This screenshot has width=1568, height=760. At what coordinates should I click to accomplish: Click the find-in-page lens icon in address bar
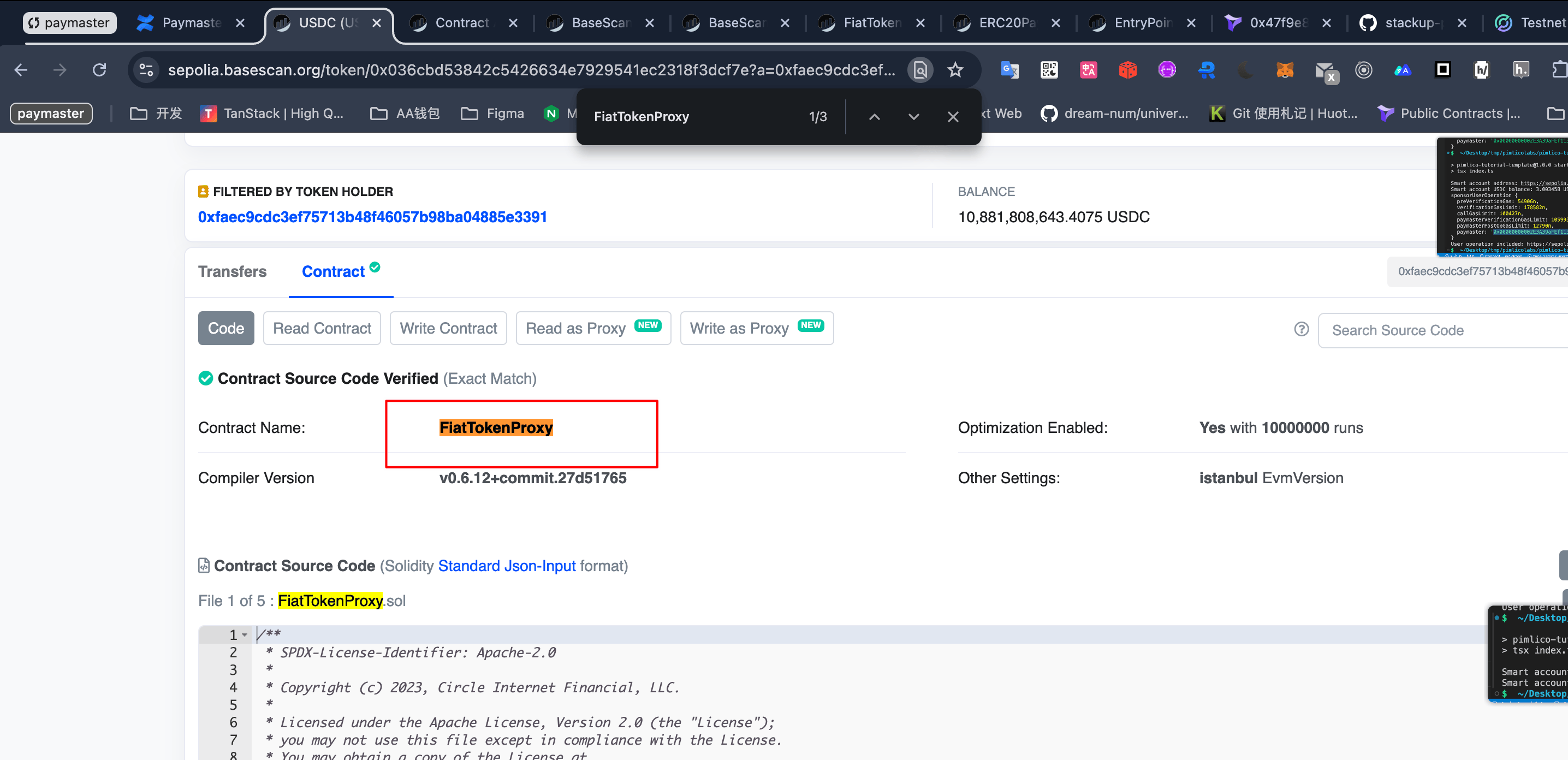pos(920,70)
